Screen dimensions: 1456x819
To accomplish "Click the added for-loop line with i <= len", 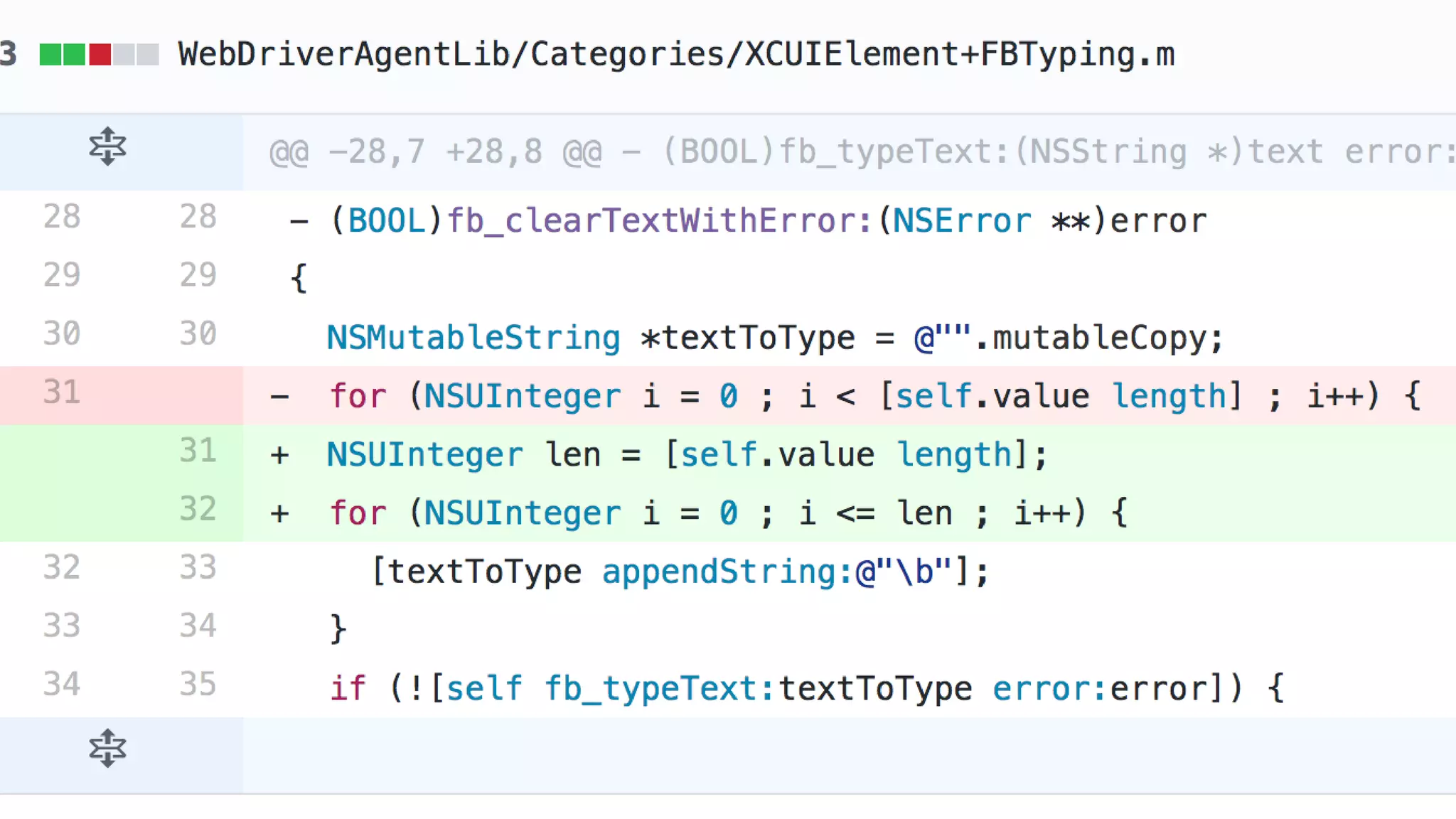I will 727,513.
